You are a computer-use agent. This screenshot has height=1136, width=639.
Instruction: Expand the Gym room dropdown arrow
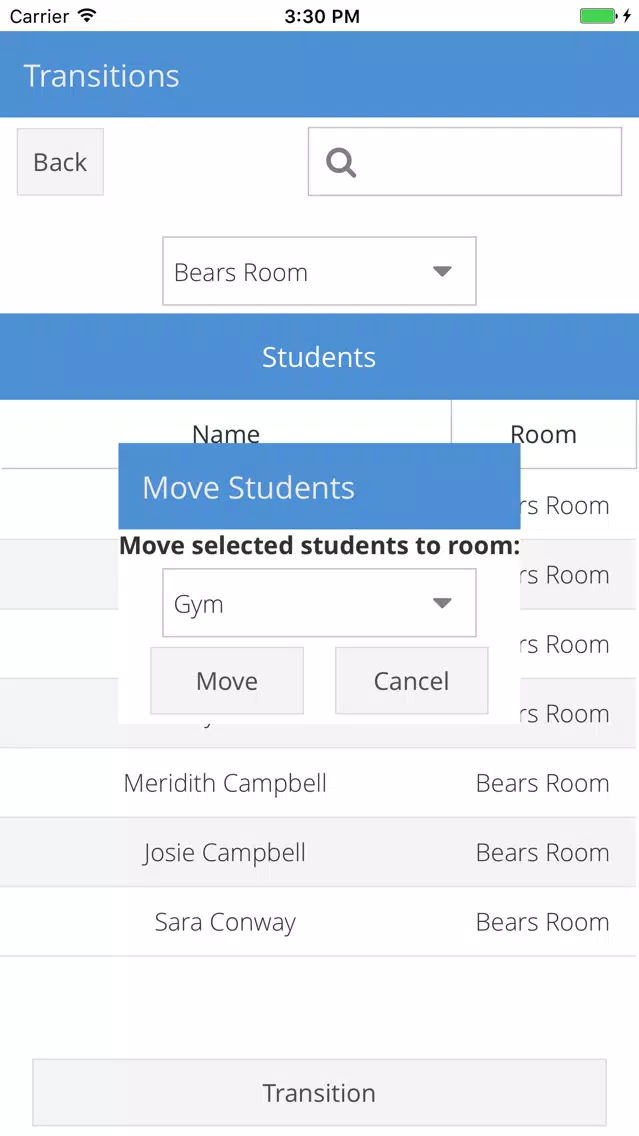tap(442, 603)
